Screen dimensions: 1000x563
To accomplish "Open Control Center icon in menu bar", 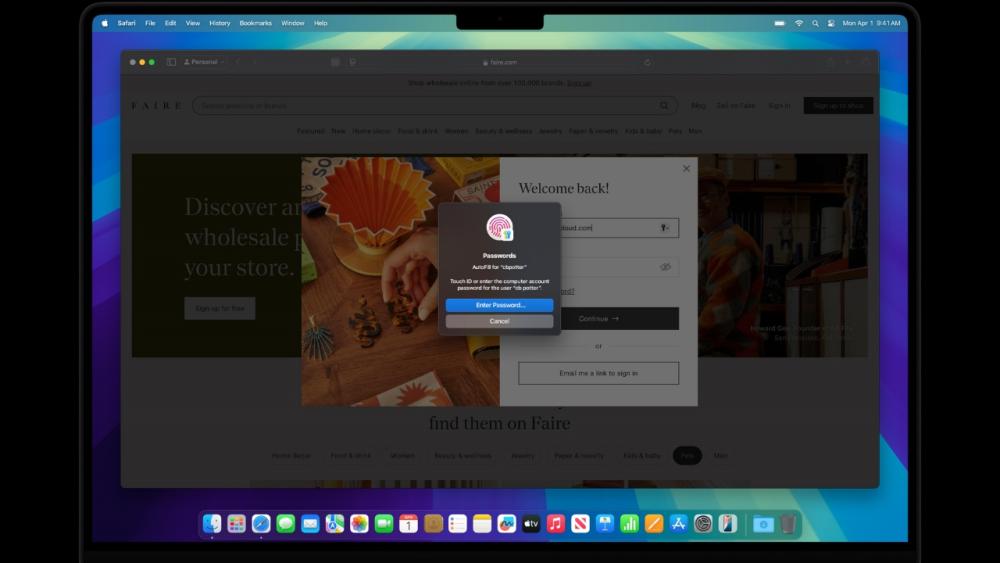I will point(831,23).
